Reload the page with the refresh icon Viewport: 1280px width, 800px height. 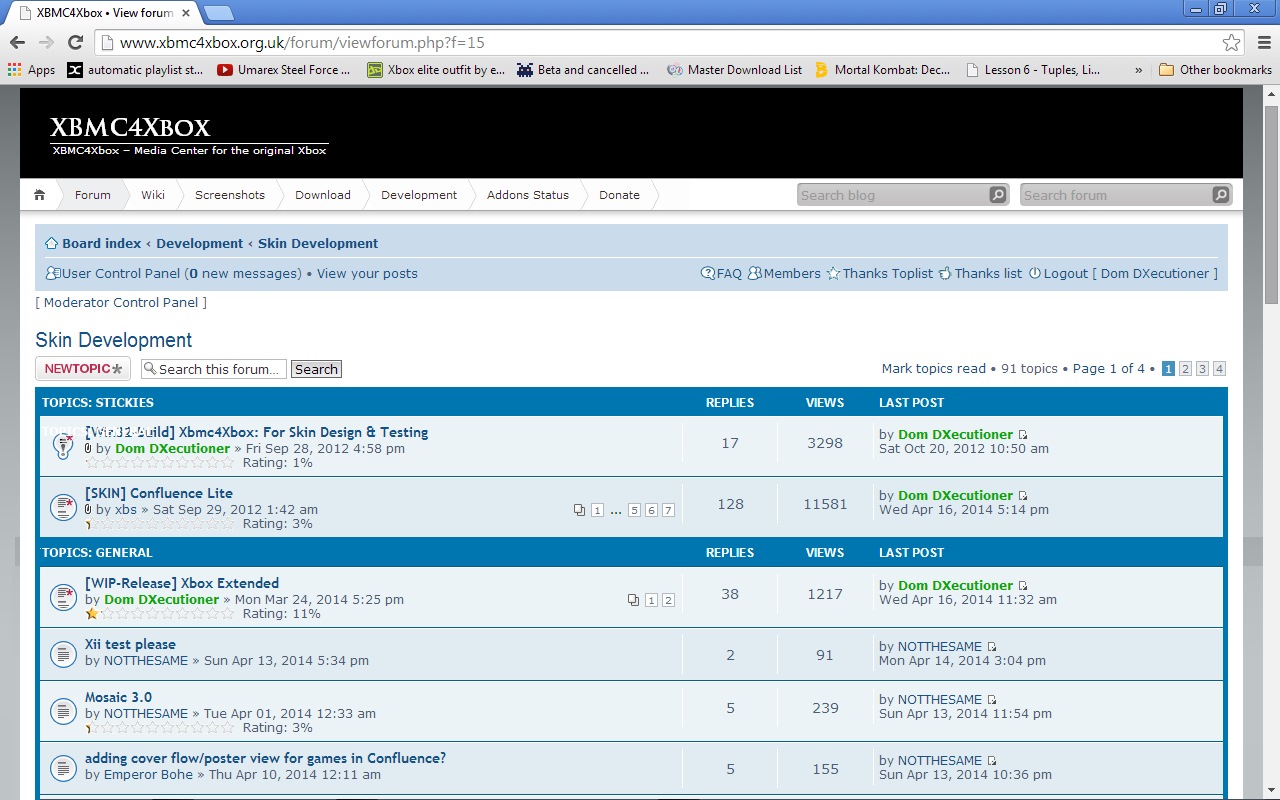[x=75, y=42]
